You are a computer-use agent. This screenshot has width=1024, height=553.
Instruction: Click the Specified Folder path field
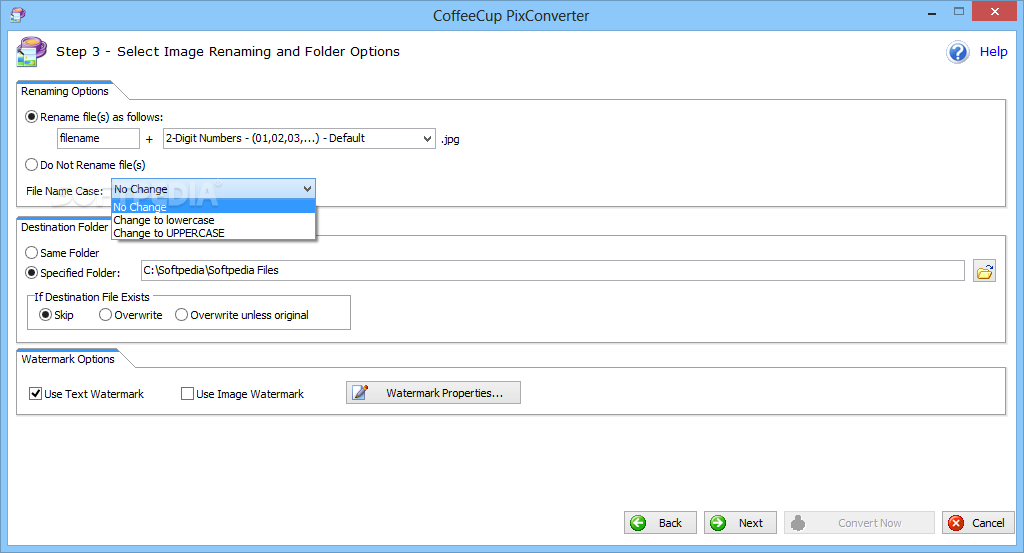(x=552, y=270)
